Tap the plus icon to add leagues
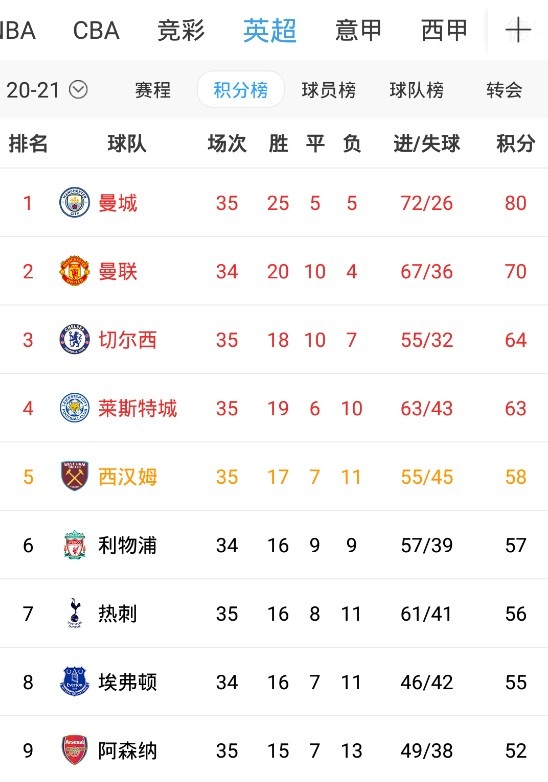Viewport: 548px width, 782px height. (518, 30)
